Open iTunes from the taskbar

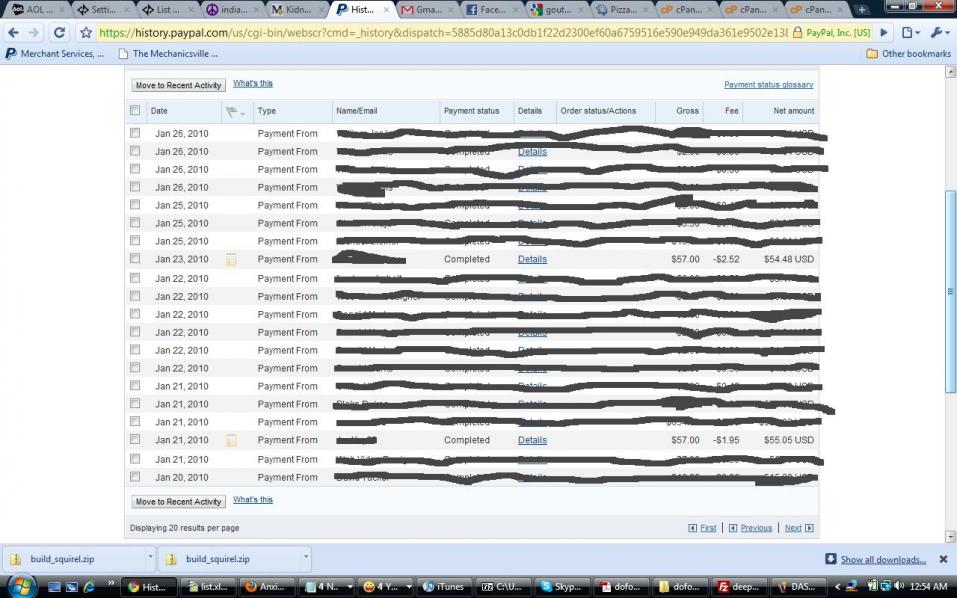(x=444, y=586)
